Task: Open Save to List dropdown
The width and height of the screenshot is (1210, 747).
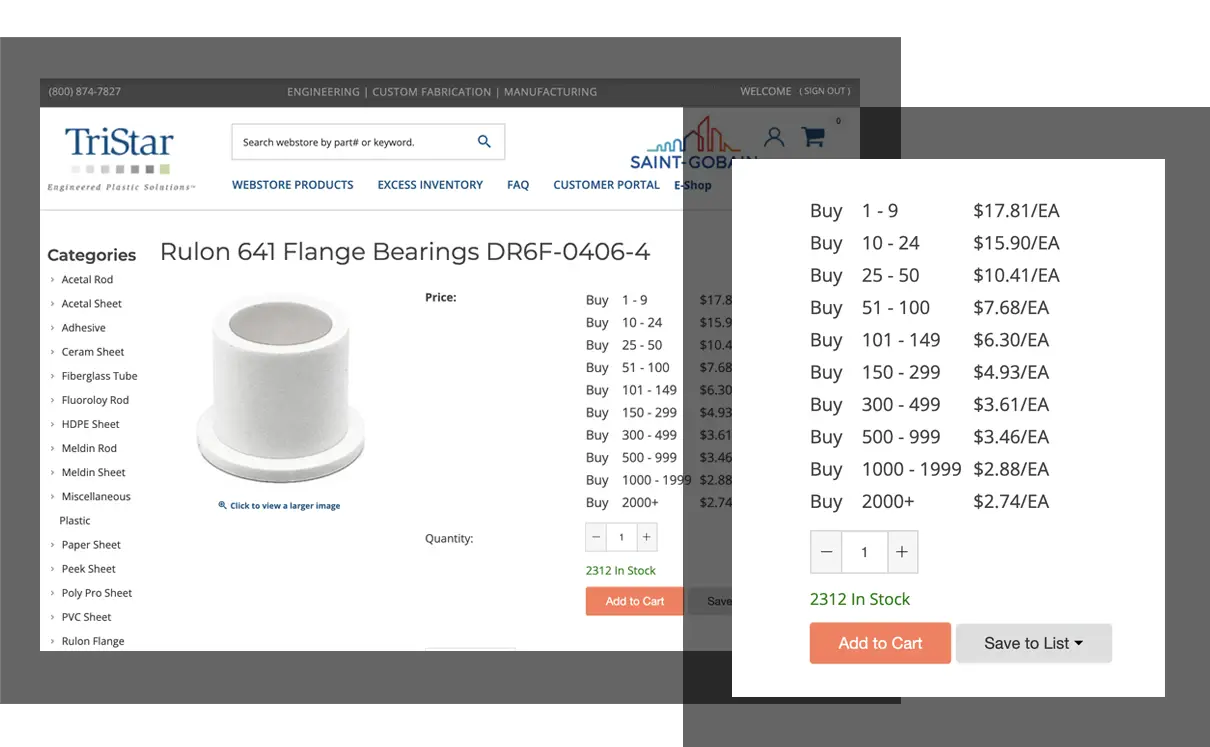Action: [x=1034, y=643]
